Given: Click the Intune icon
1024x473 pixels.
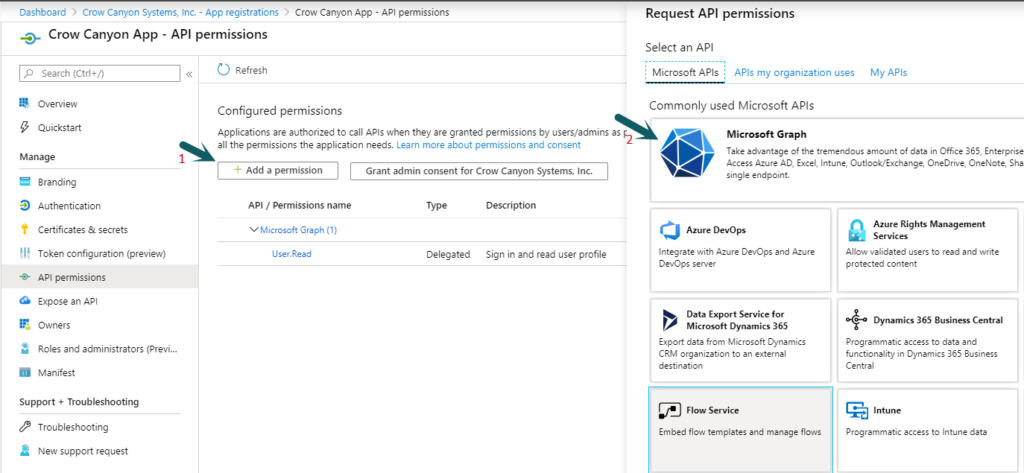Looking at the screenshot, I should coord(856,410).
